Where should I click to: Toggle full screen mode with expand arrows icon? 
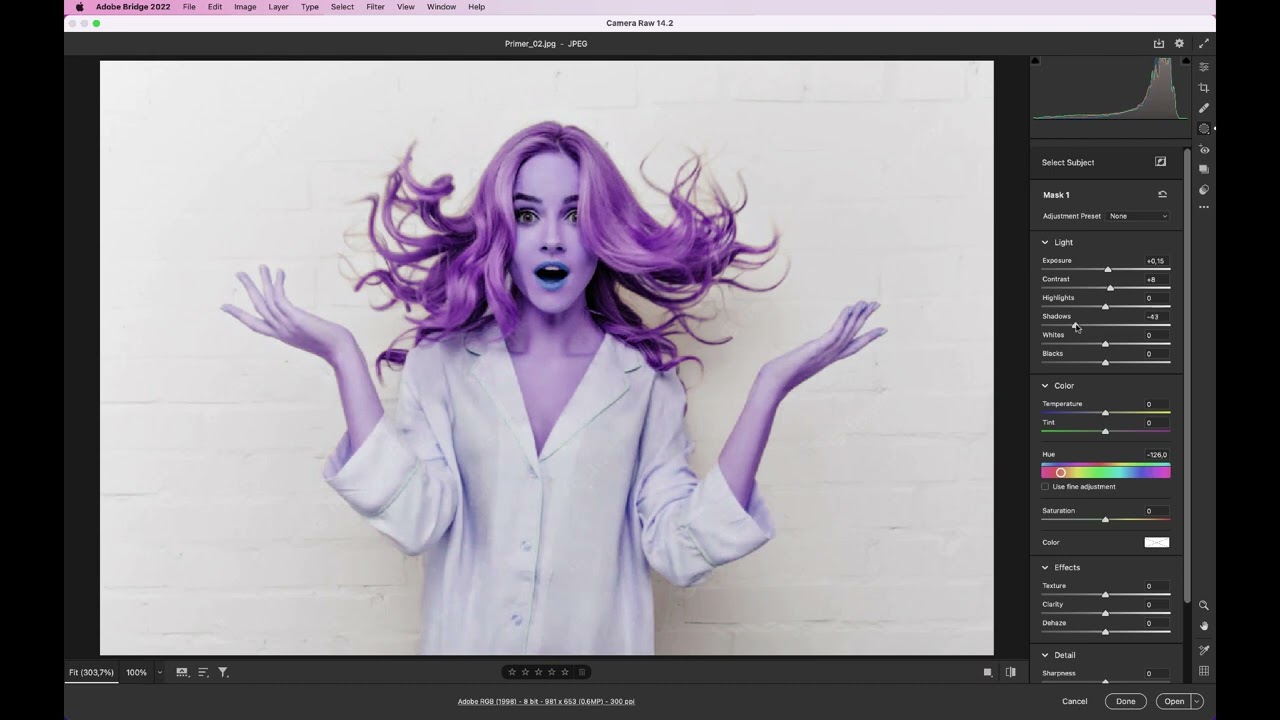click(1203, 43)
